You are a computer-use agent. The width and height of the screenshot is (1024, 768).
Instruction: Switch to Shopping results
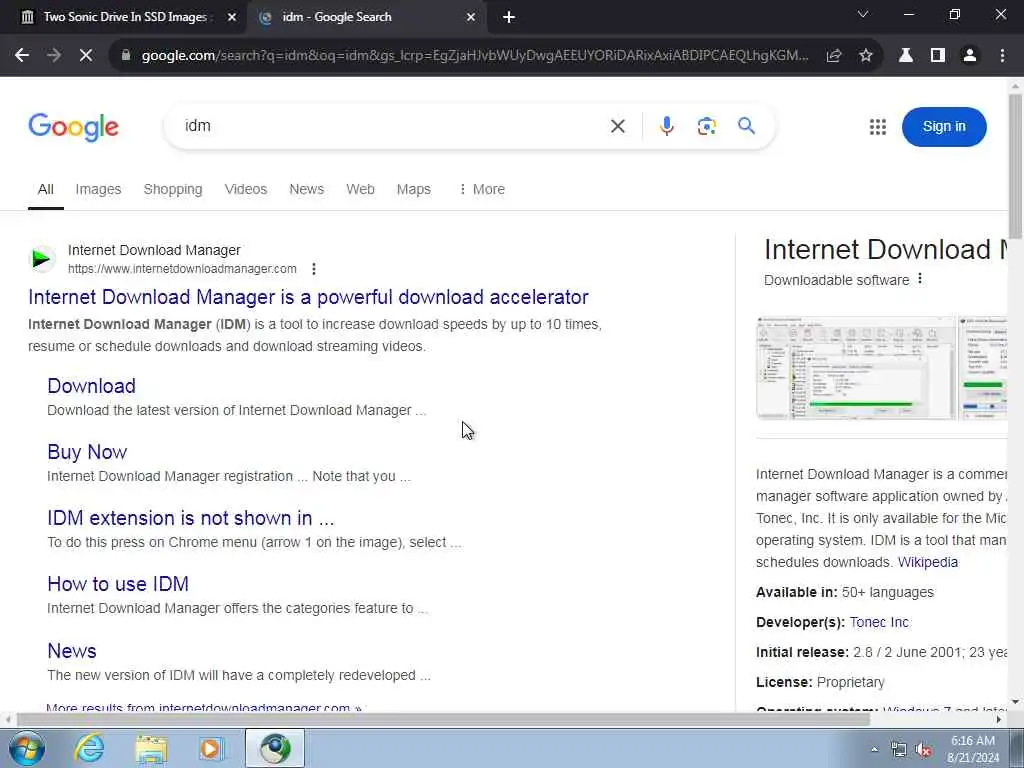pyautogui.click(x=173, y=189)
